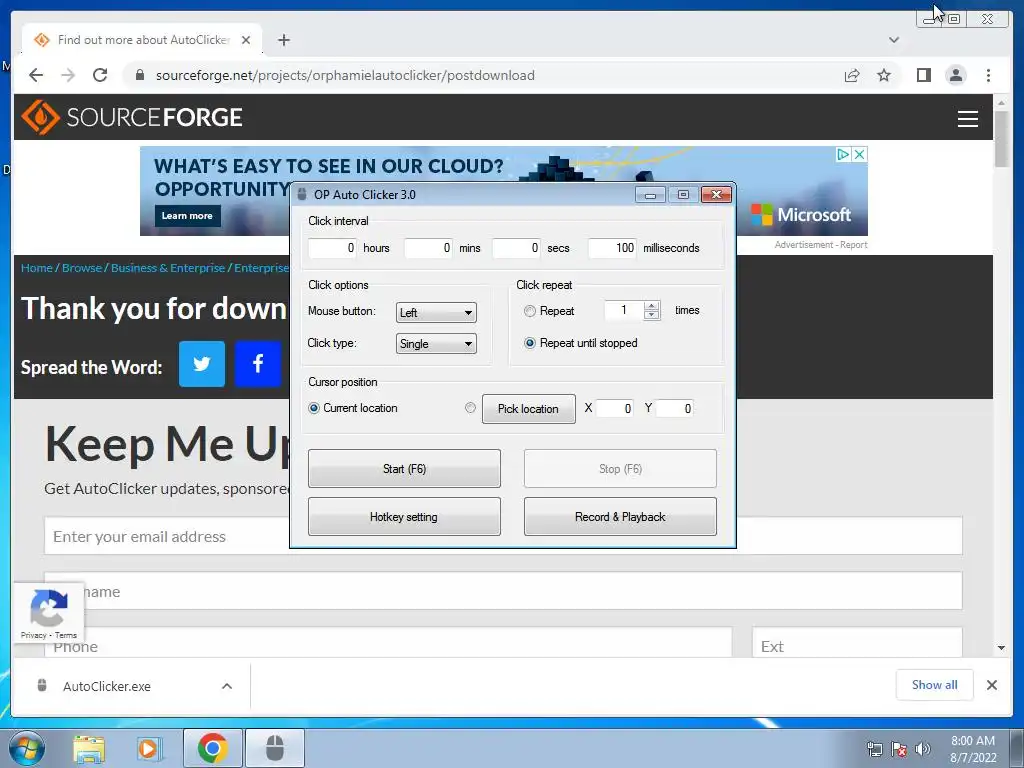Click the network tray icon

pyautogui.click(x=874, y=749)
